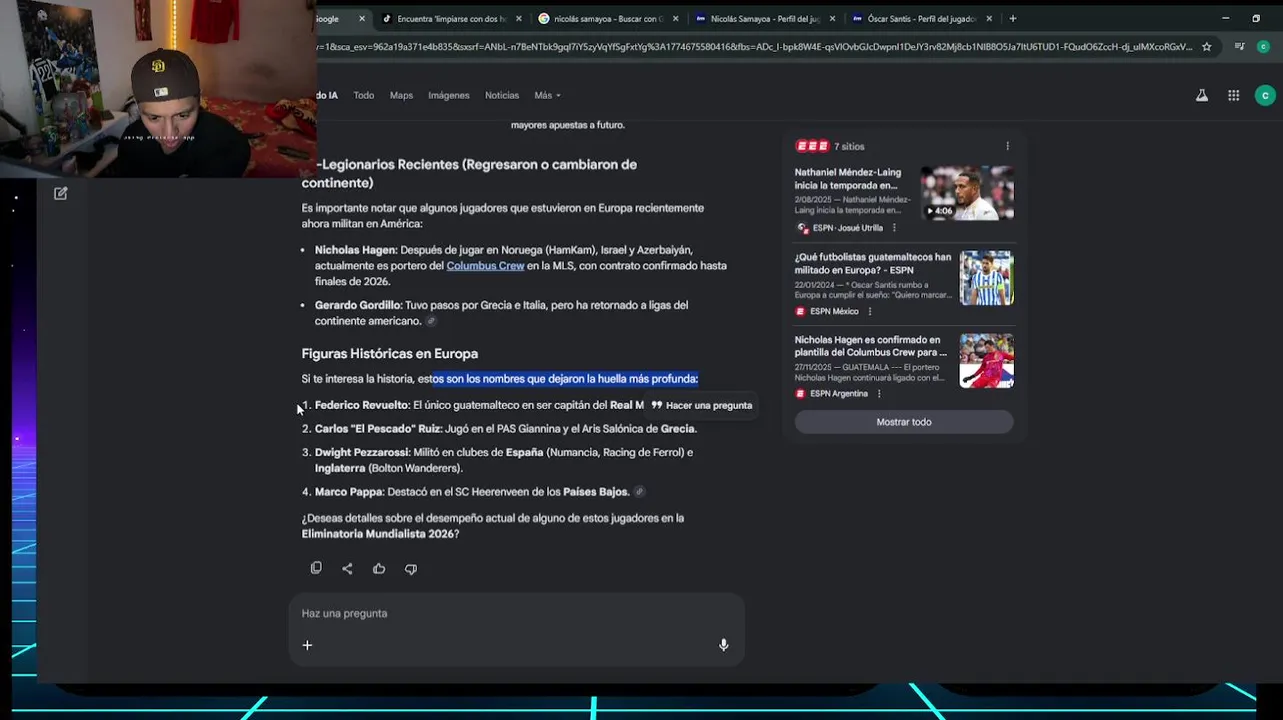Click the plus attach icon in question box
The width and height of the screenshot is (1283, 720).
pos(307,645)
